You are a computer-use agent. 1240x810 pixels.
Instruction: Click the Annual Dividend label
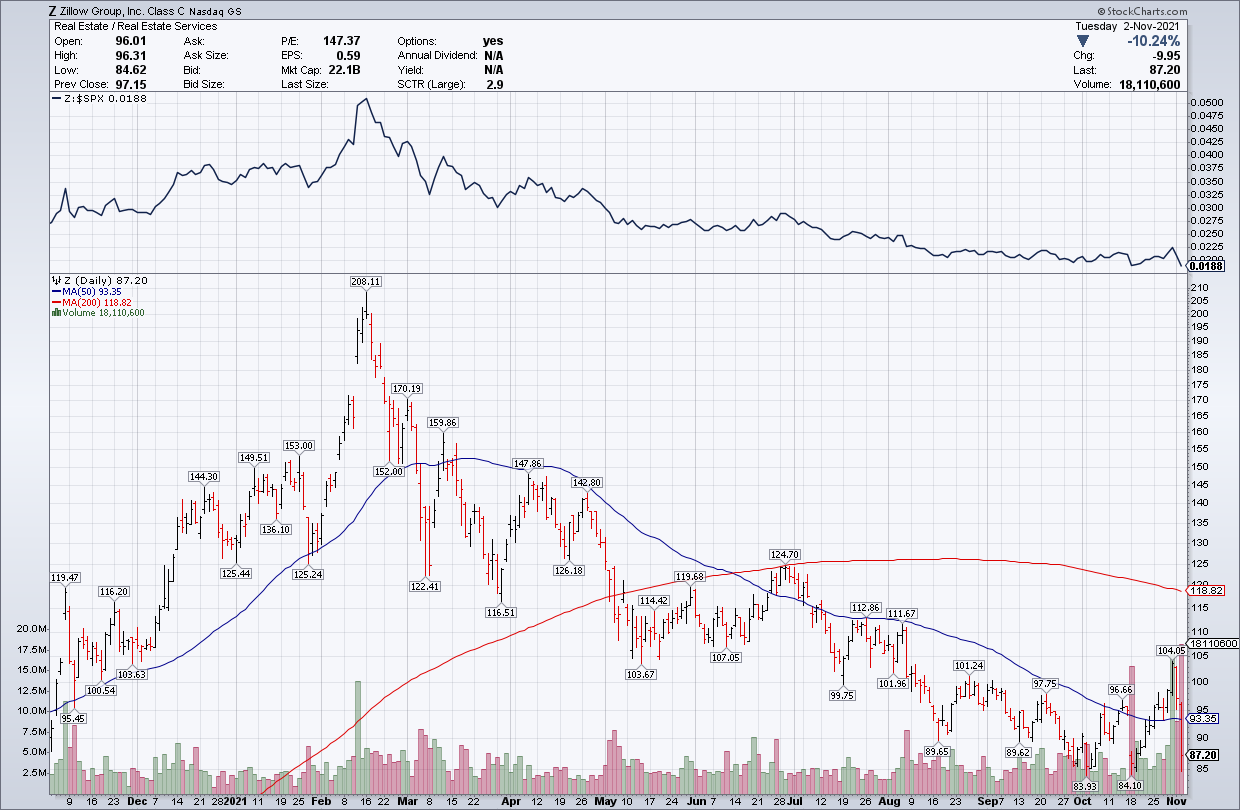tap(438, 56)
